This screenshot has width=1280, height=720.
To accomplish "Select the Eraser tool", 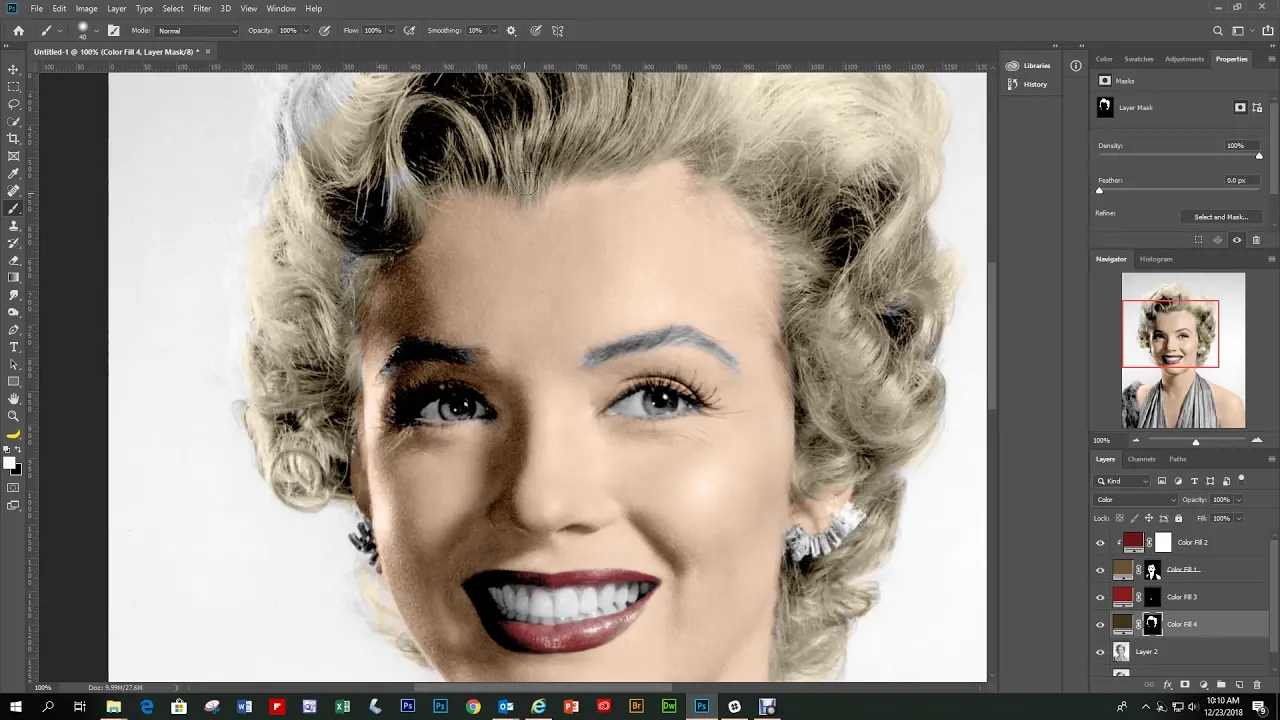I will coord(13,260).
